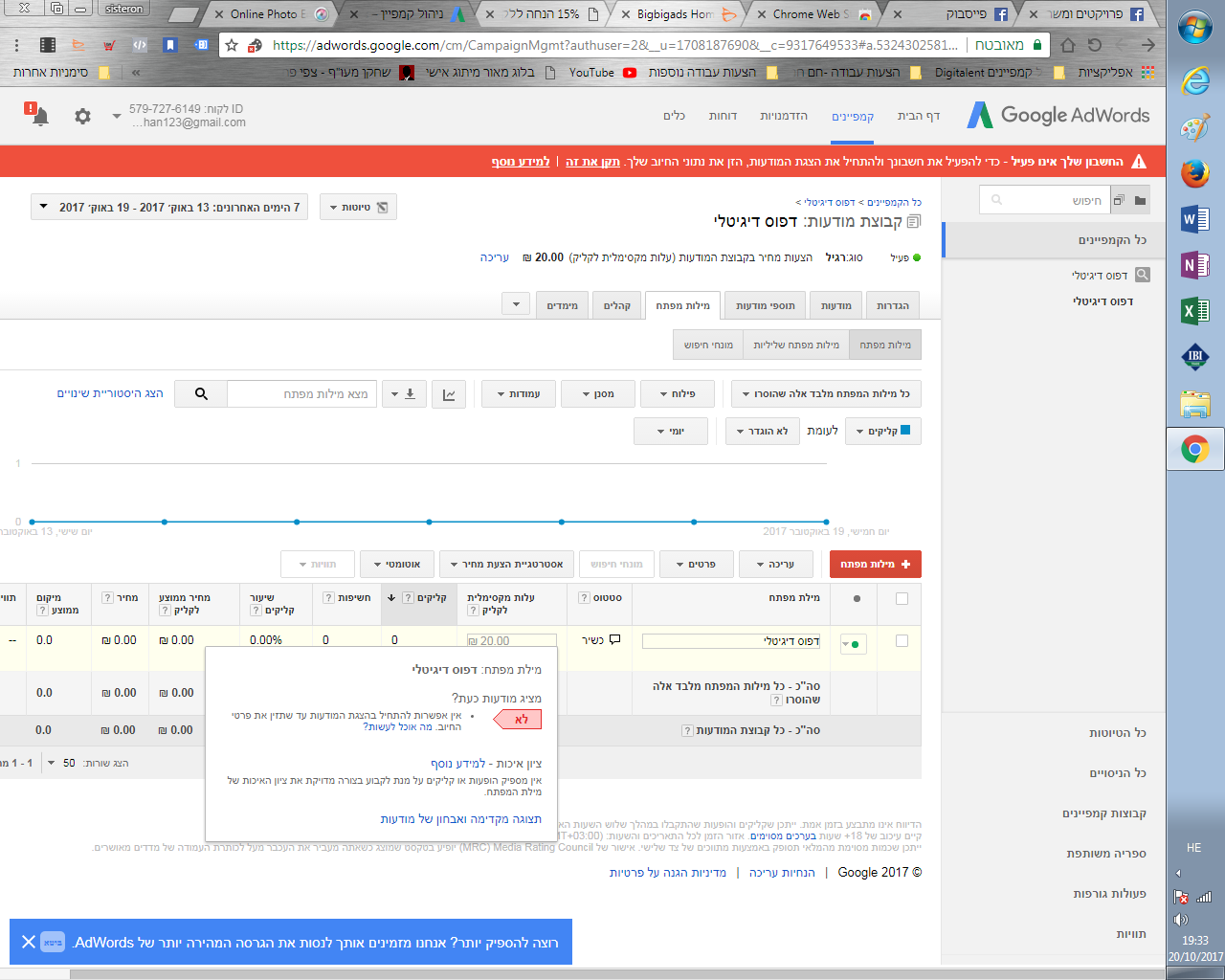
Task: Open the לא הוגדר comparison metric dropdown
Action: point(762,431)
